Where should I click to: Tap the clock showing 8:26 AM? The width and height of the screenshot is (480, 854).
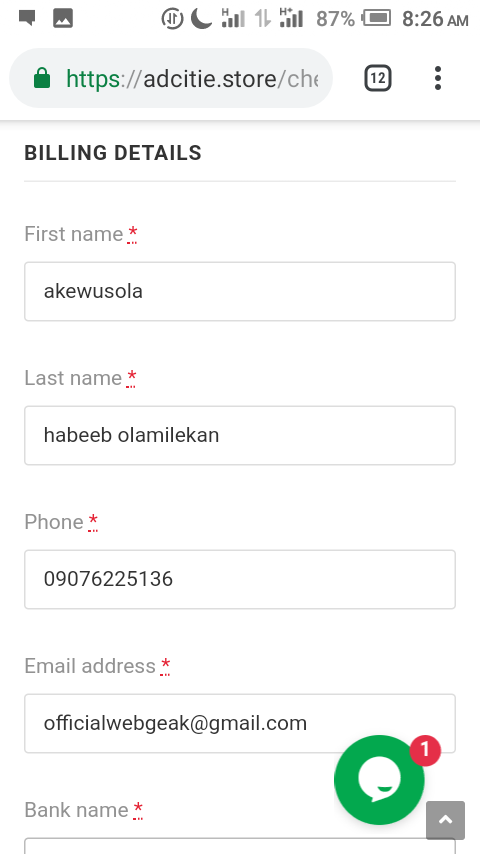tap(435, 19)
